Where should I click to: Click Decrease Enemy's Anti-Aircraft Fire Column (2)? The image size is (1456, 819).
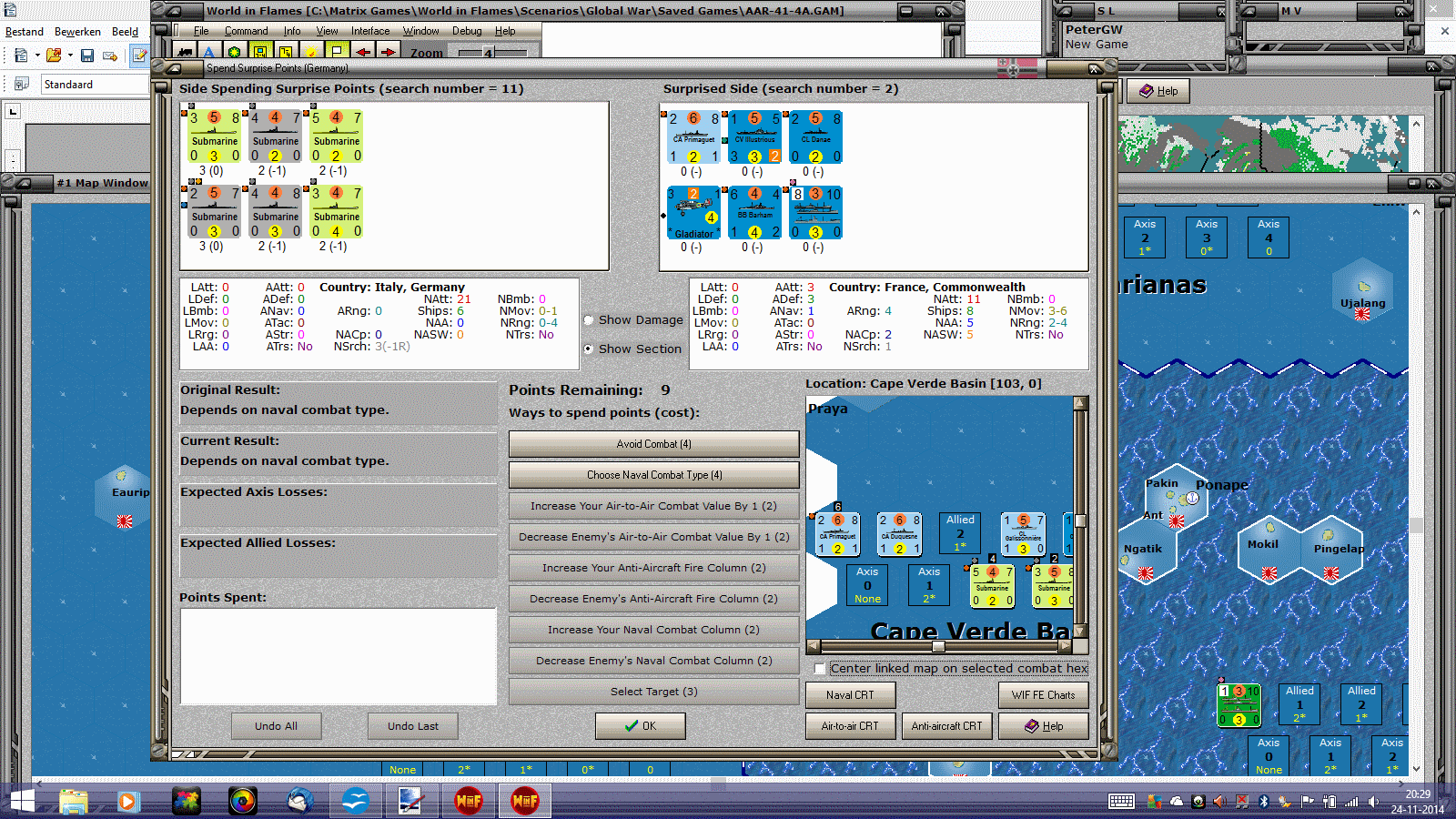pos(653,599)
